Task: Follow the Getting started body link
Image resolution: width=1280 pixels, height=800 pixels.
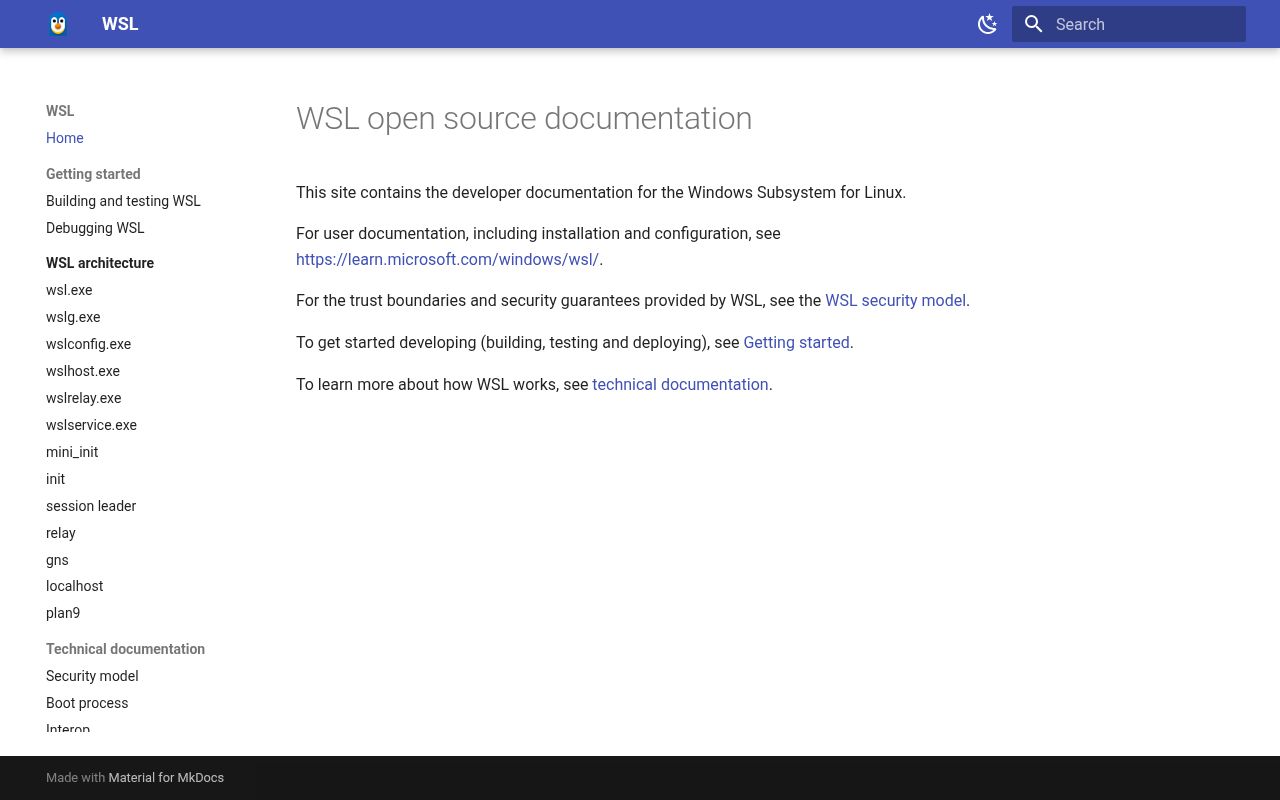Action: [796, 342]
